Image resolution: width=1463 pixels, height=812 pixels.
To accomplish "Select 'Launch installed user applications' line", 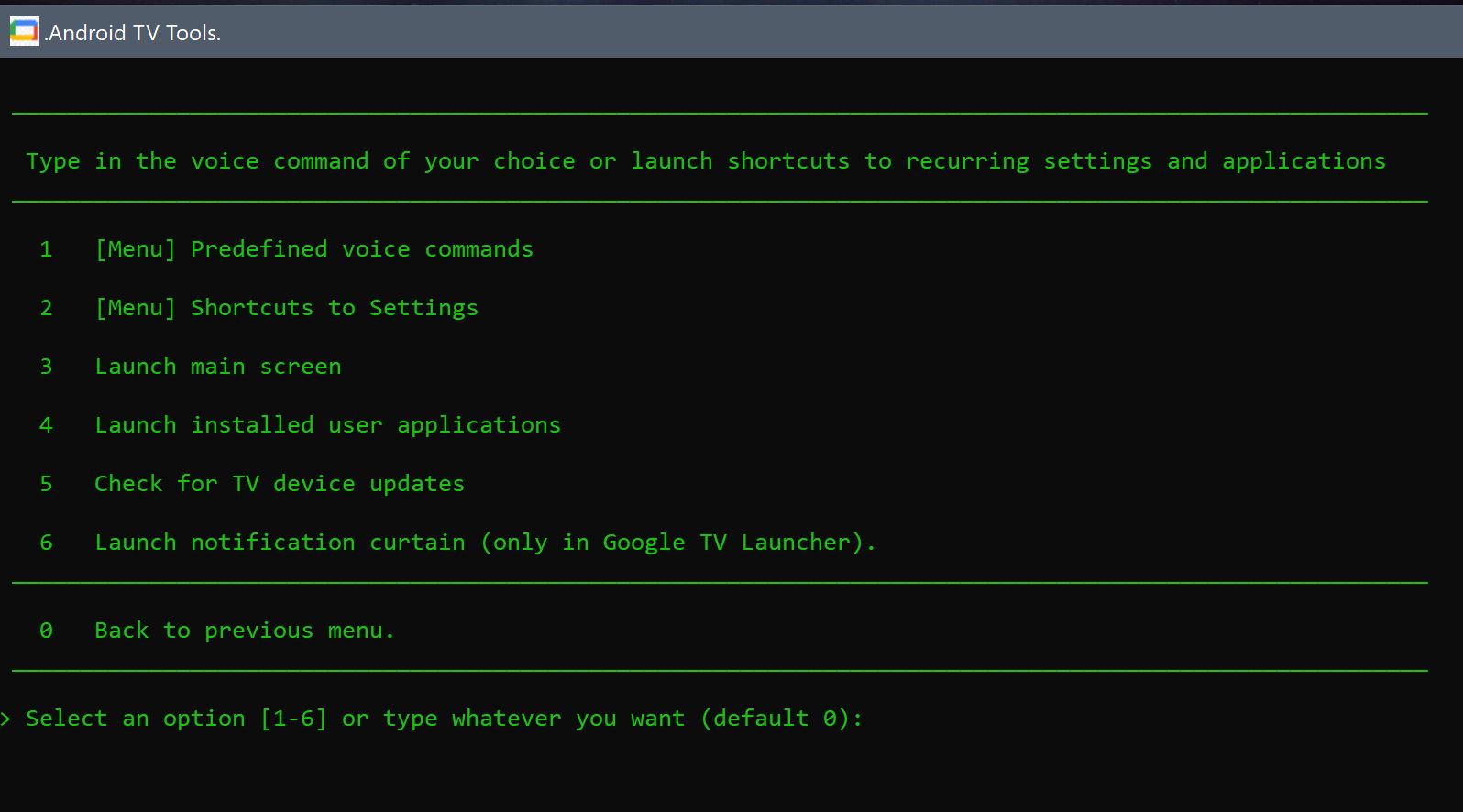I will 327,425.
